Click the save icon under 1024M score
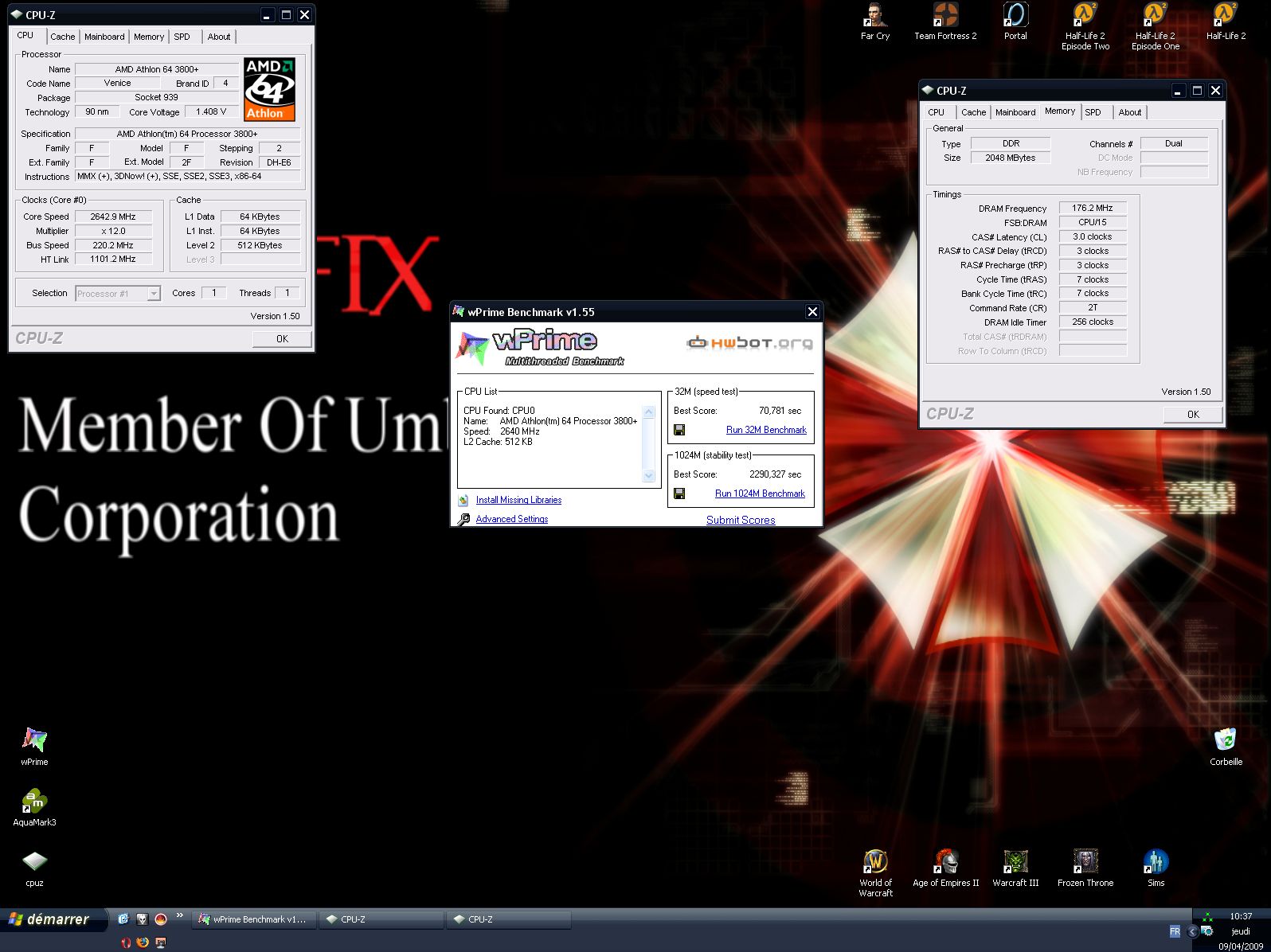This screenshot has height=952, width=1271. (679, 494)
